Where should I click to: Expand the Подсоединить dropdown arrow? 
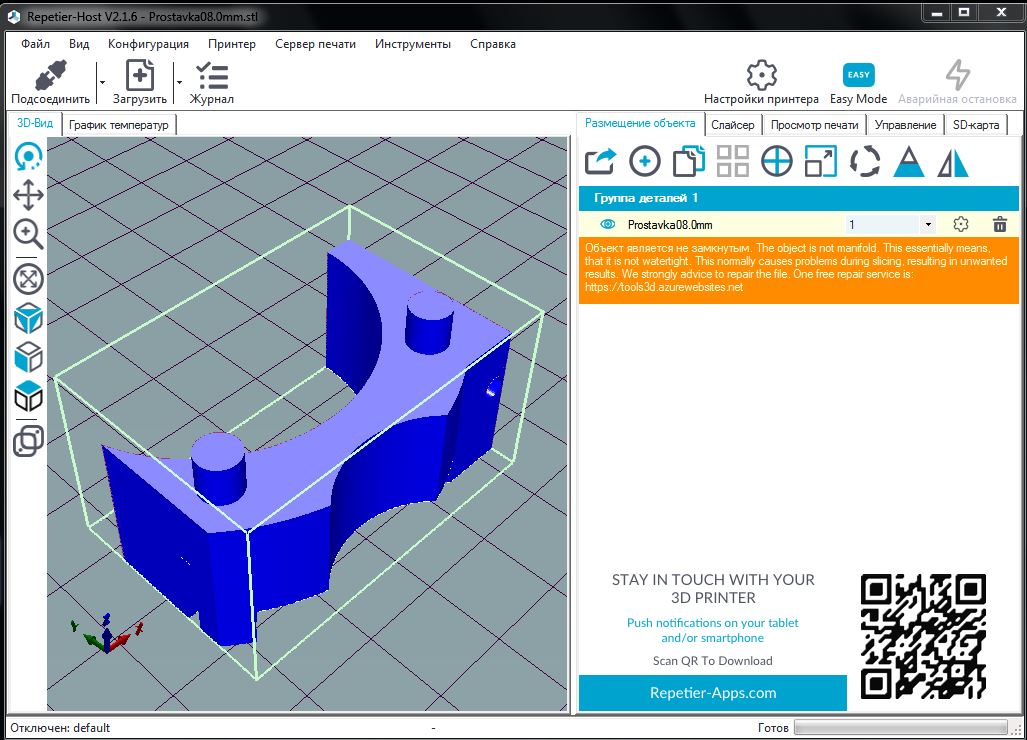102,82
